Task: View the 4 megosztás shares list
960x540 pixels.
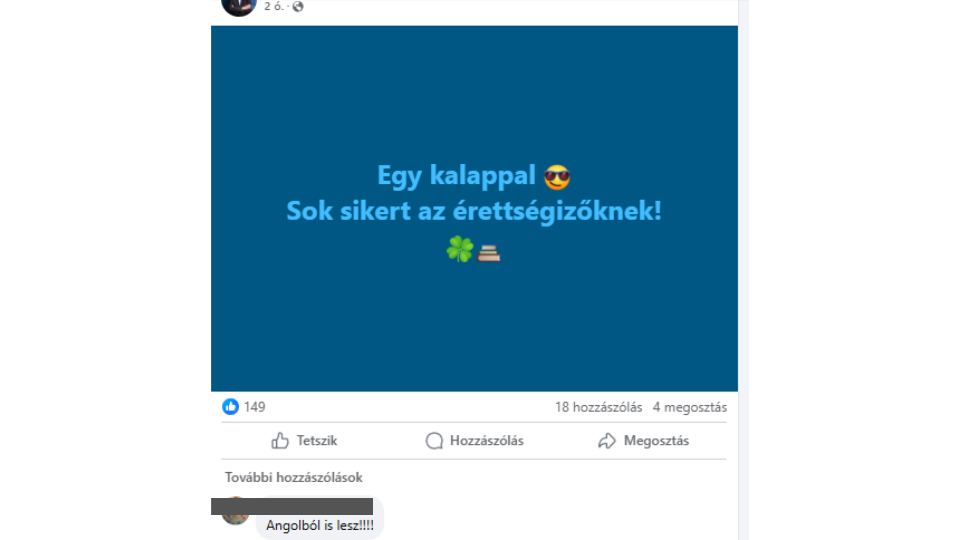Action: 690,407
